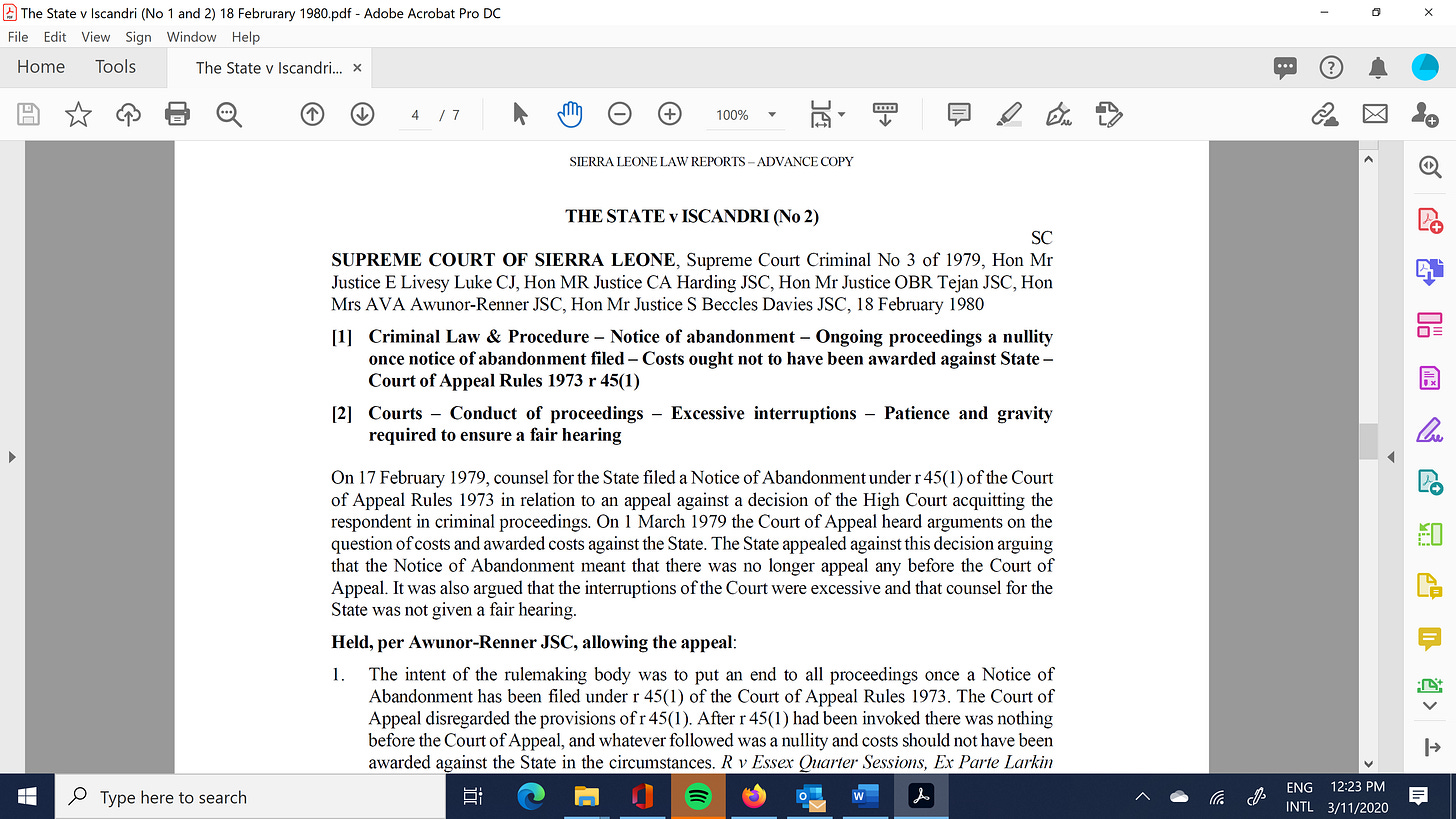
Task: Click the page number input field
Action: click(x=414, y=115)
